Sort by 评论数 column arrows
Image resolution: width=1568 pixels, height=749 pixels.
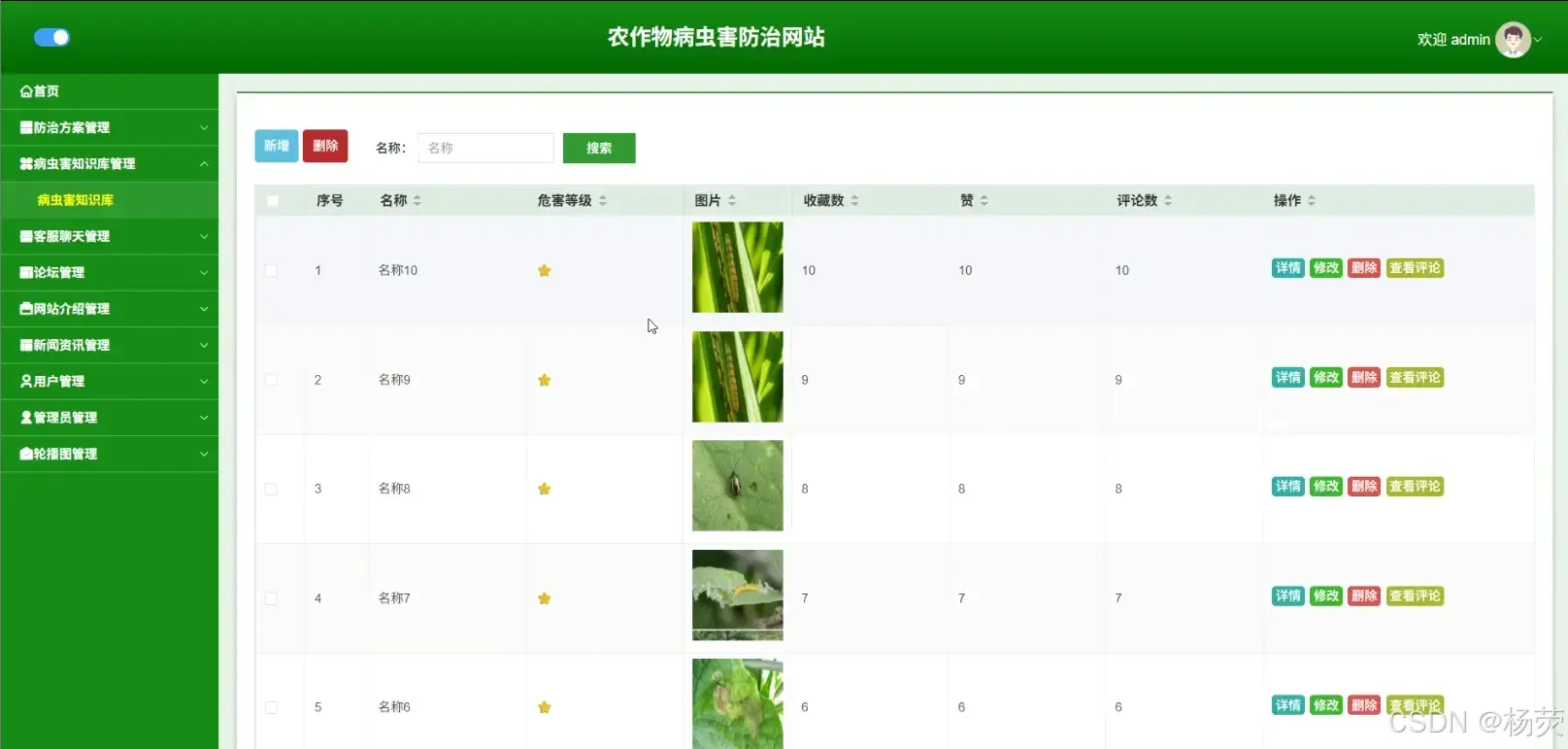pyautogui.click(x=1169, y=200)
